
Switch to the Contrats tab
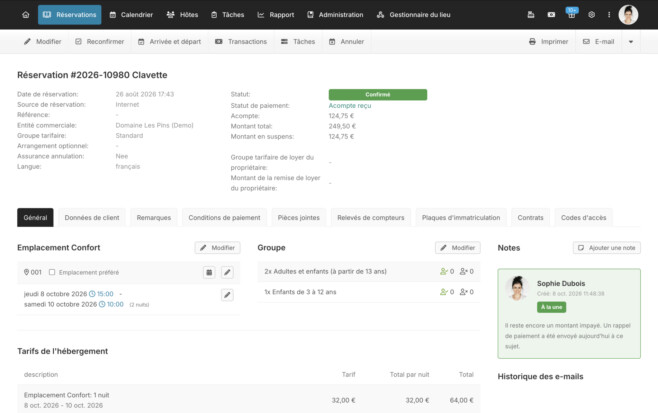[530, 217]
